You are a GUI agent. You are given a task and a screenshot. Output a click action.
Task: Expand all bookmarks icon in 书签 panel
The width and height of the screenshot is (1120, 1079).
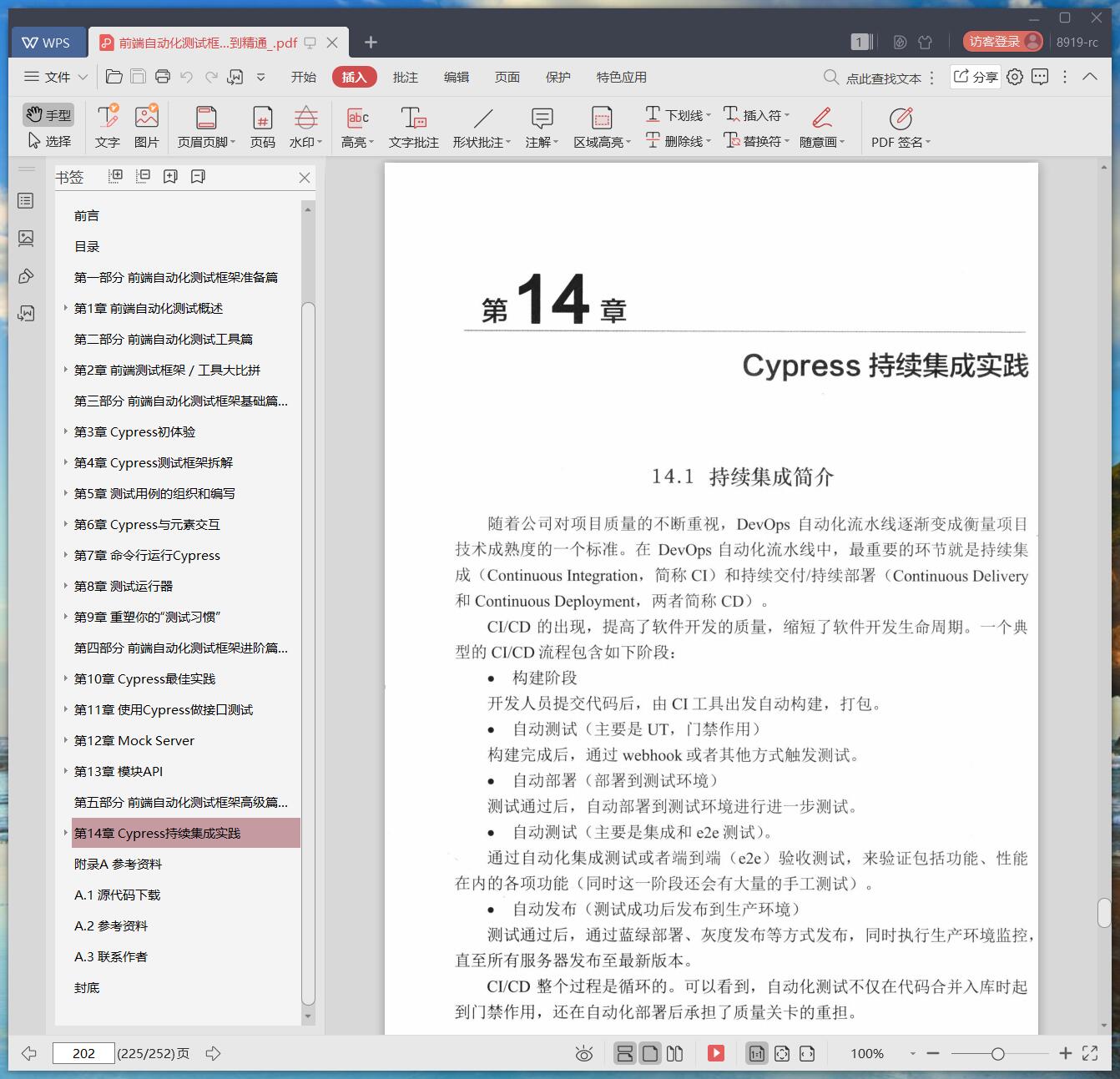pyautogui.click(x=116, y=176)
